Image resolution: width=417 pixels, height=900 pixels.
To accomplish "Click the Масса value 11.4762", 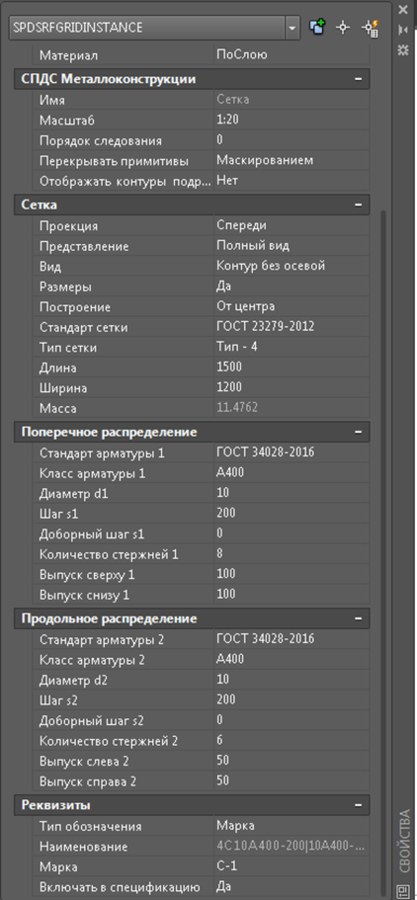I will [x=291, y=408].
